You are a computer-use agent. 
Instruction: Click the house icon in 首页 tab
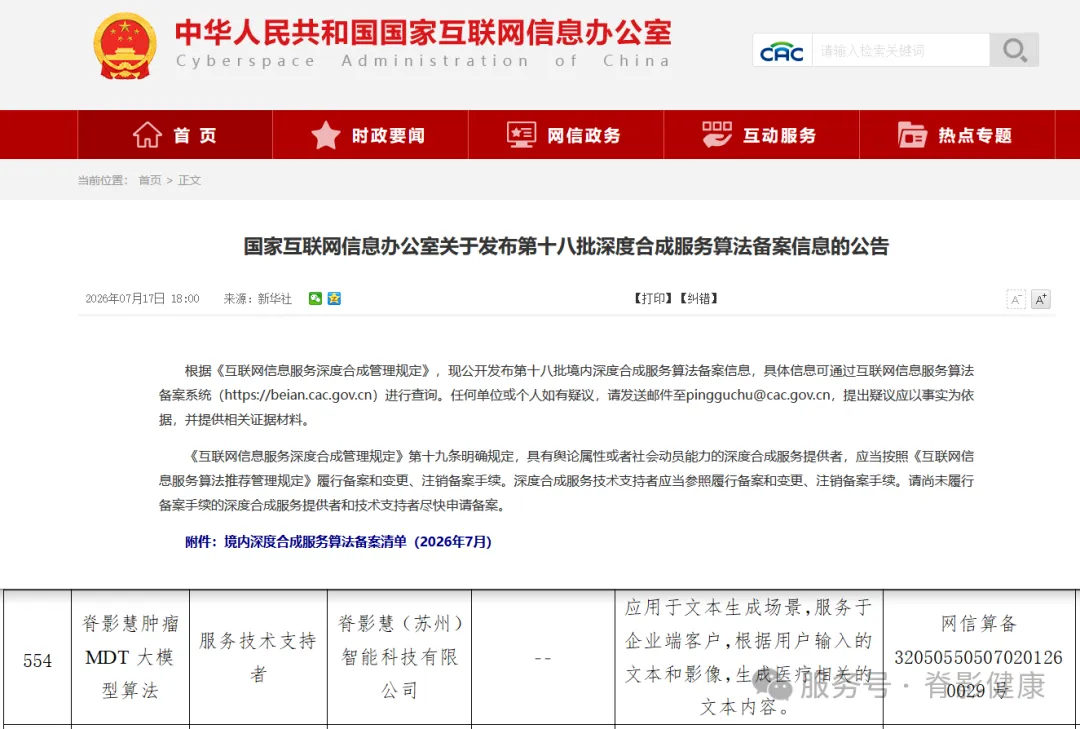[x=147, y=134]
